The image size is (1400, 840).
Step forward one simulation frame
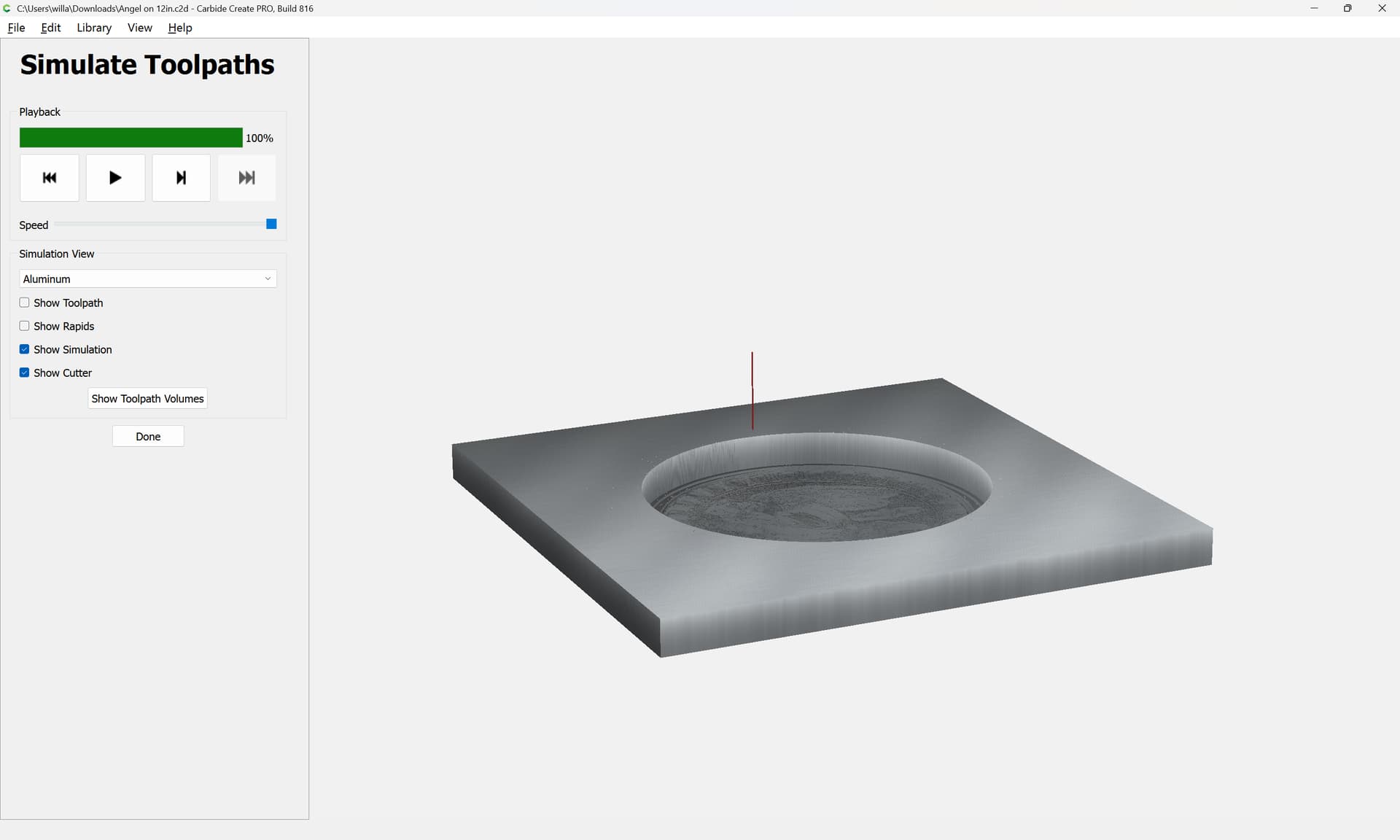pyautogui.click(x=181, y=177)
